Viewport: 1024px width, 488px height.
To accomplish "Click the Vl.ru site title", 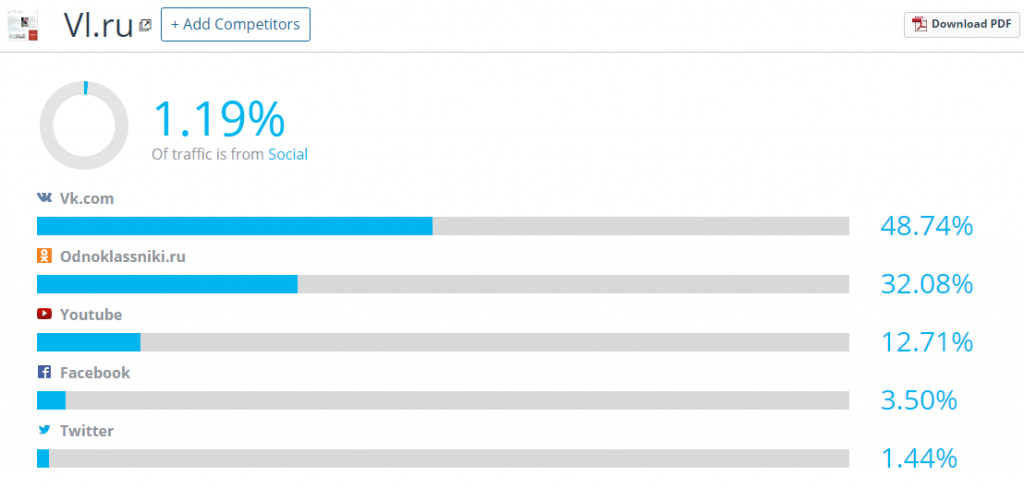I will point(98,25).
